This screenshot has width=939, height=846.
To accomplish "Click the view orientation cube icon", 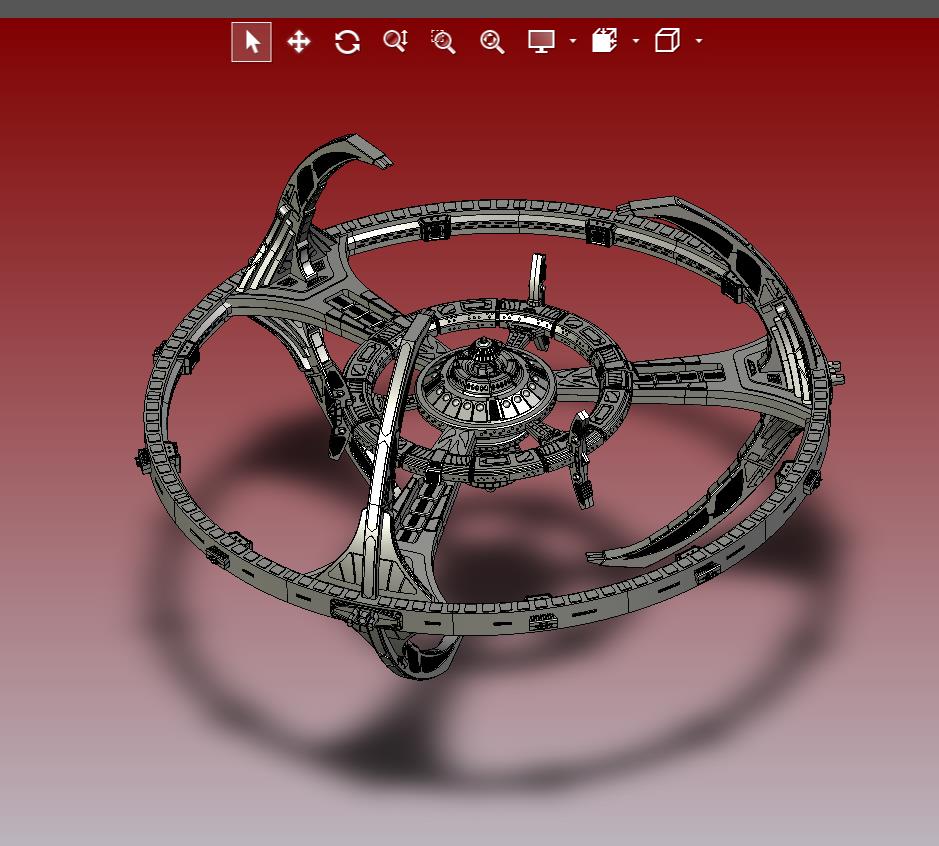I will 667,41.
